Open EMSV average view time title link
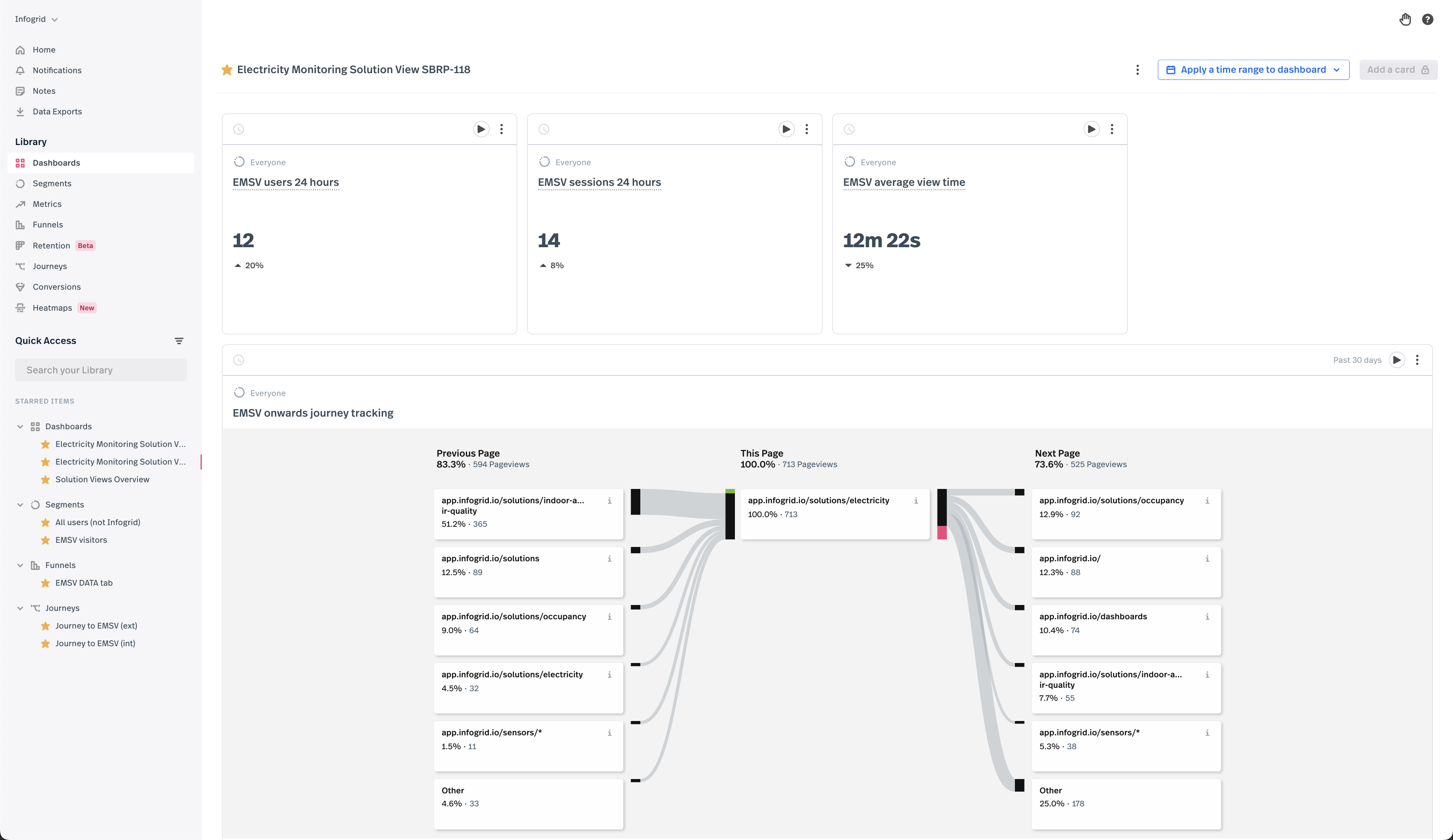 click(904, 182)
